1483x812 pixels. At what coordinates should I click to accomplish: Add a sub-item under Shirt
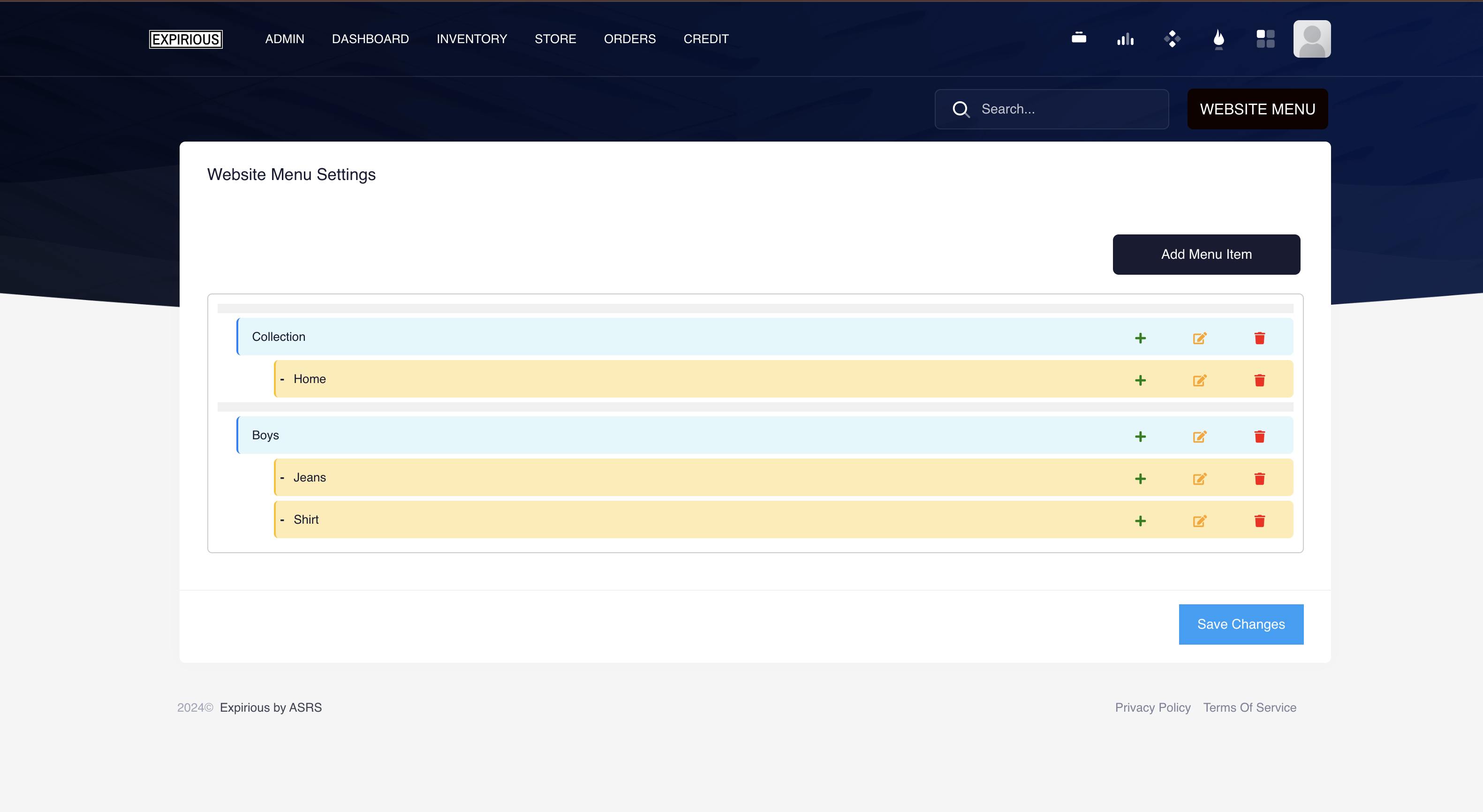pos(1141,521)
